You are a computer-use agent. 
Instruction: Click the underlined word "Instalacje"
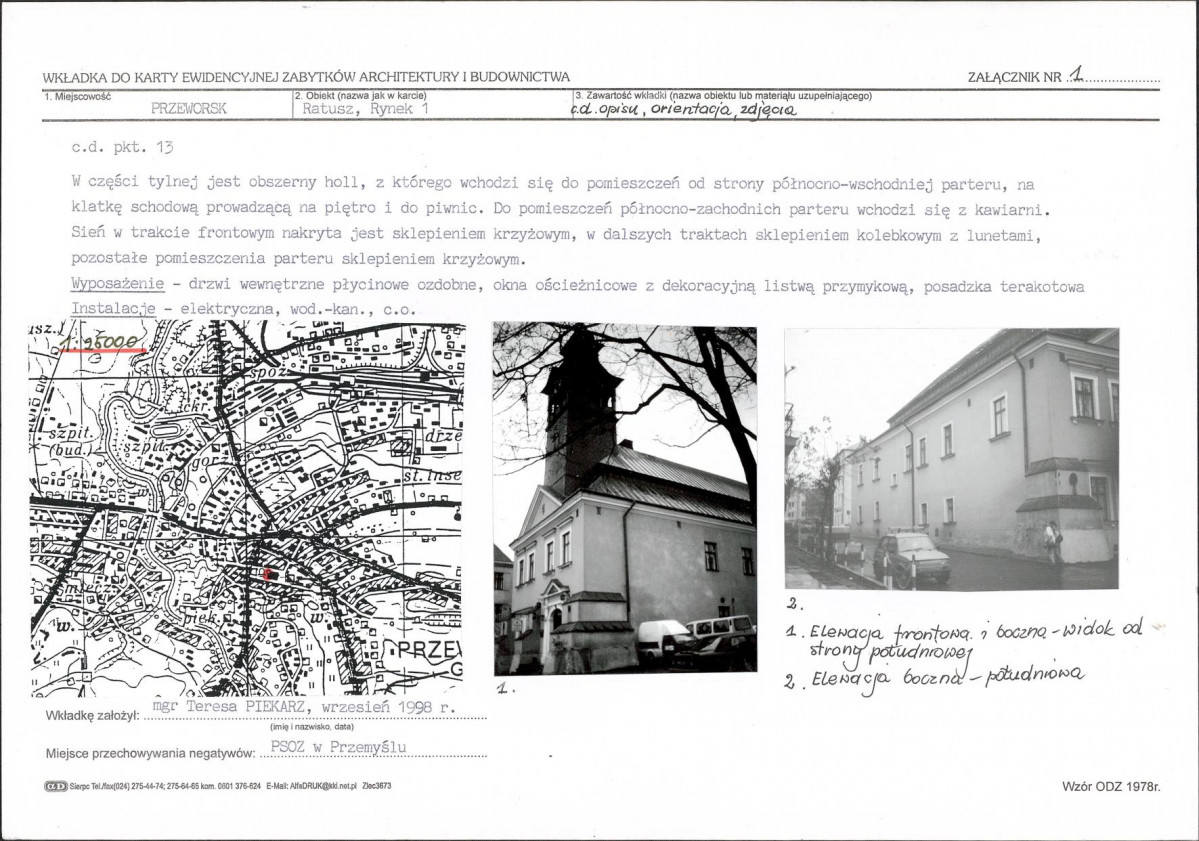click(113, 309)
